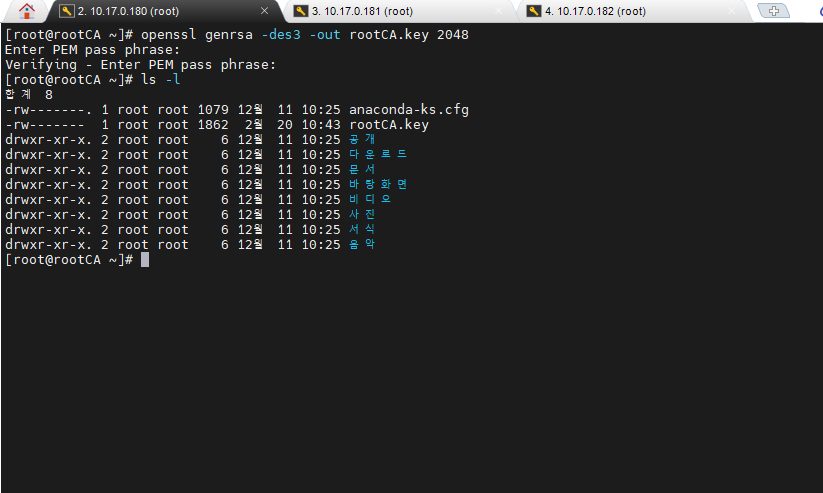Click the openssl genrsa command line

pyautogui.click(x=304, y=35)
